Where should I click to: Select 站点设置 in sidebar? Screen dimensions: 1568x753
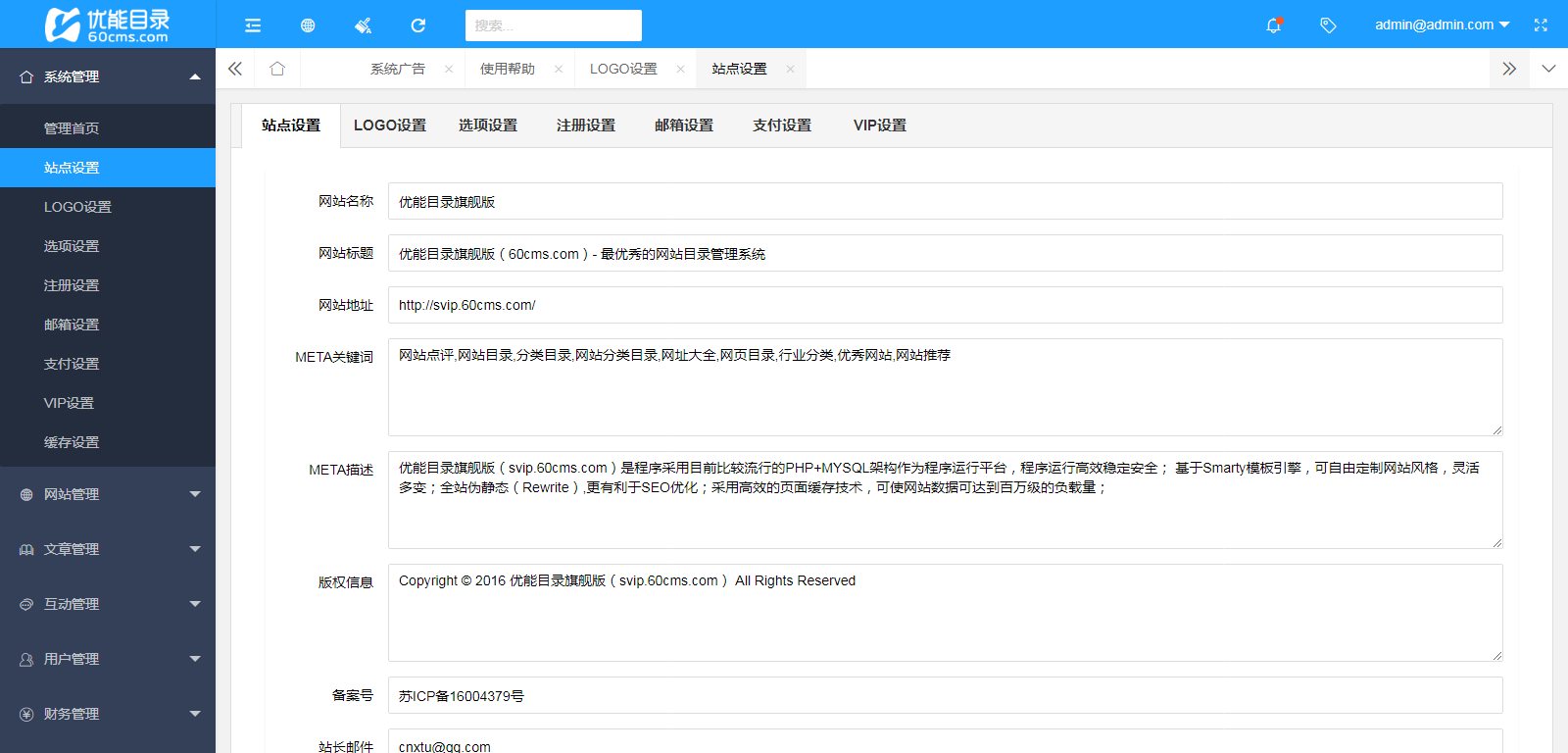pyautogui.click(x=108, y=168)
